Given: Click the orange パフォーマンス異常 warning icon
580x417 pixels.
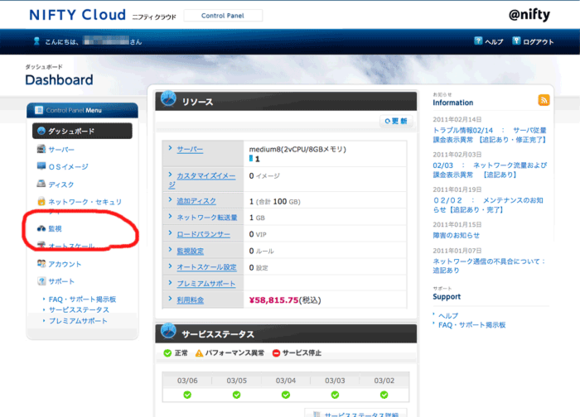Looking at the screenshot, I should click(x=199, y=353).
